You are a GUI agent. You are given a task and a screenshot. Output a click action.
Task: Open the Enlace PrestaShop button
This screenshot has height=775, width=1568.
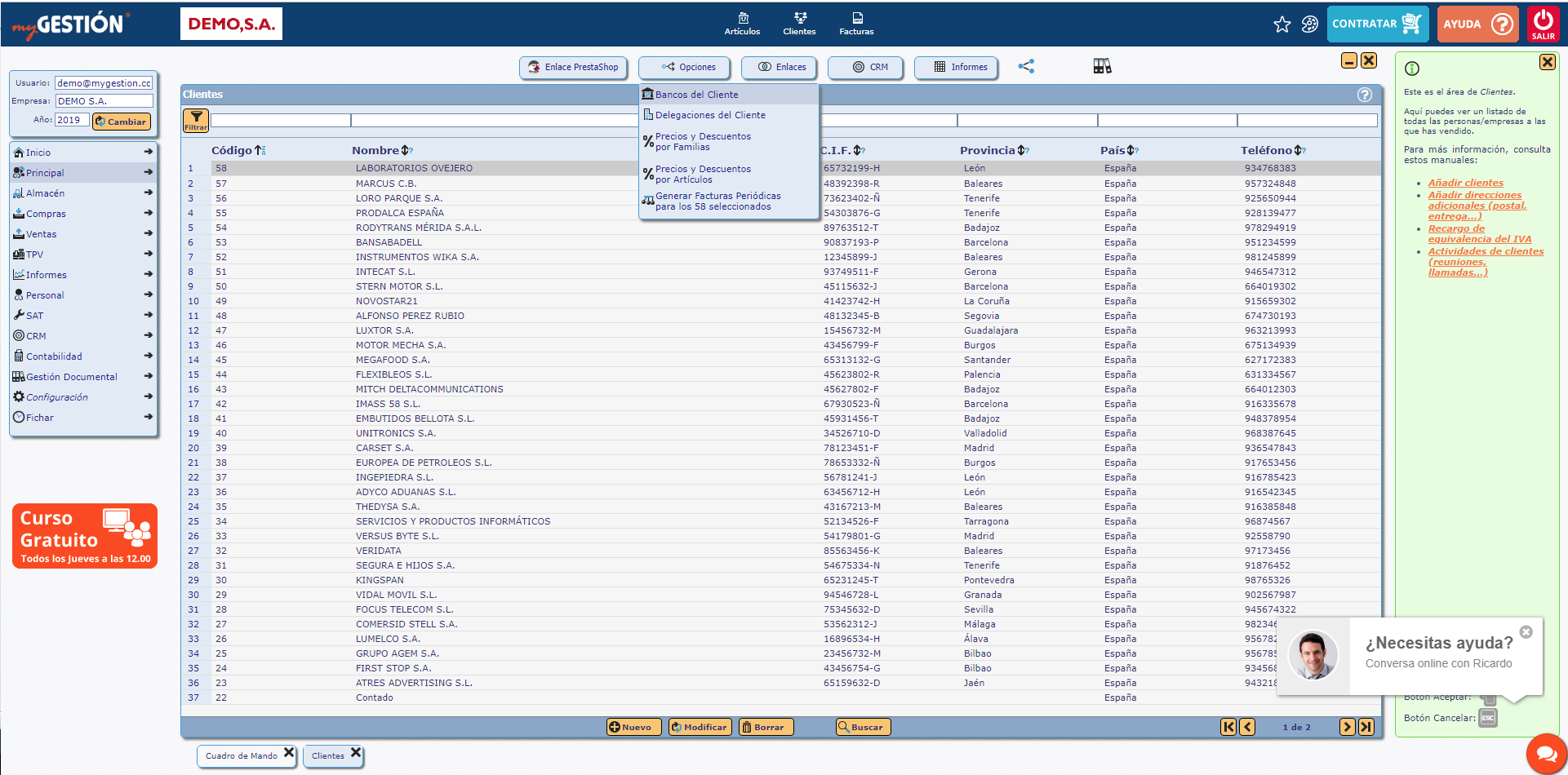click(573, 67)
